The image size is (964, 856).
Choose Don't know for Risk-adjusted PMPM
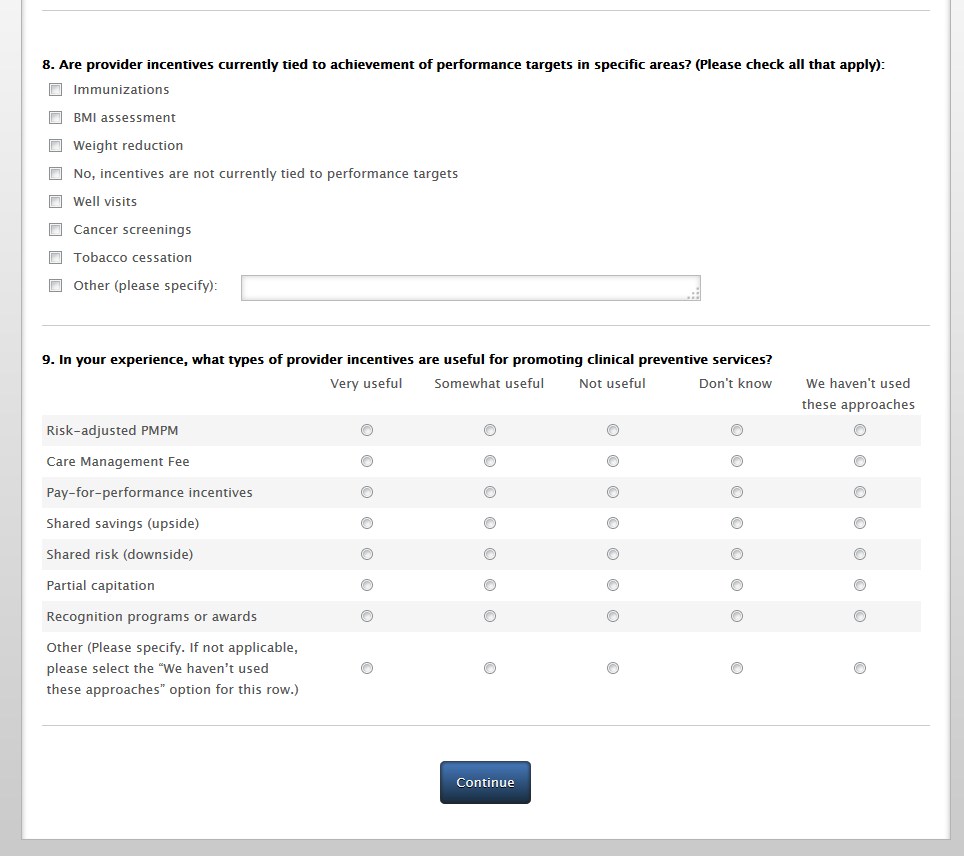tap(737, 430)
